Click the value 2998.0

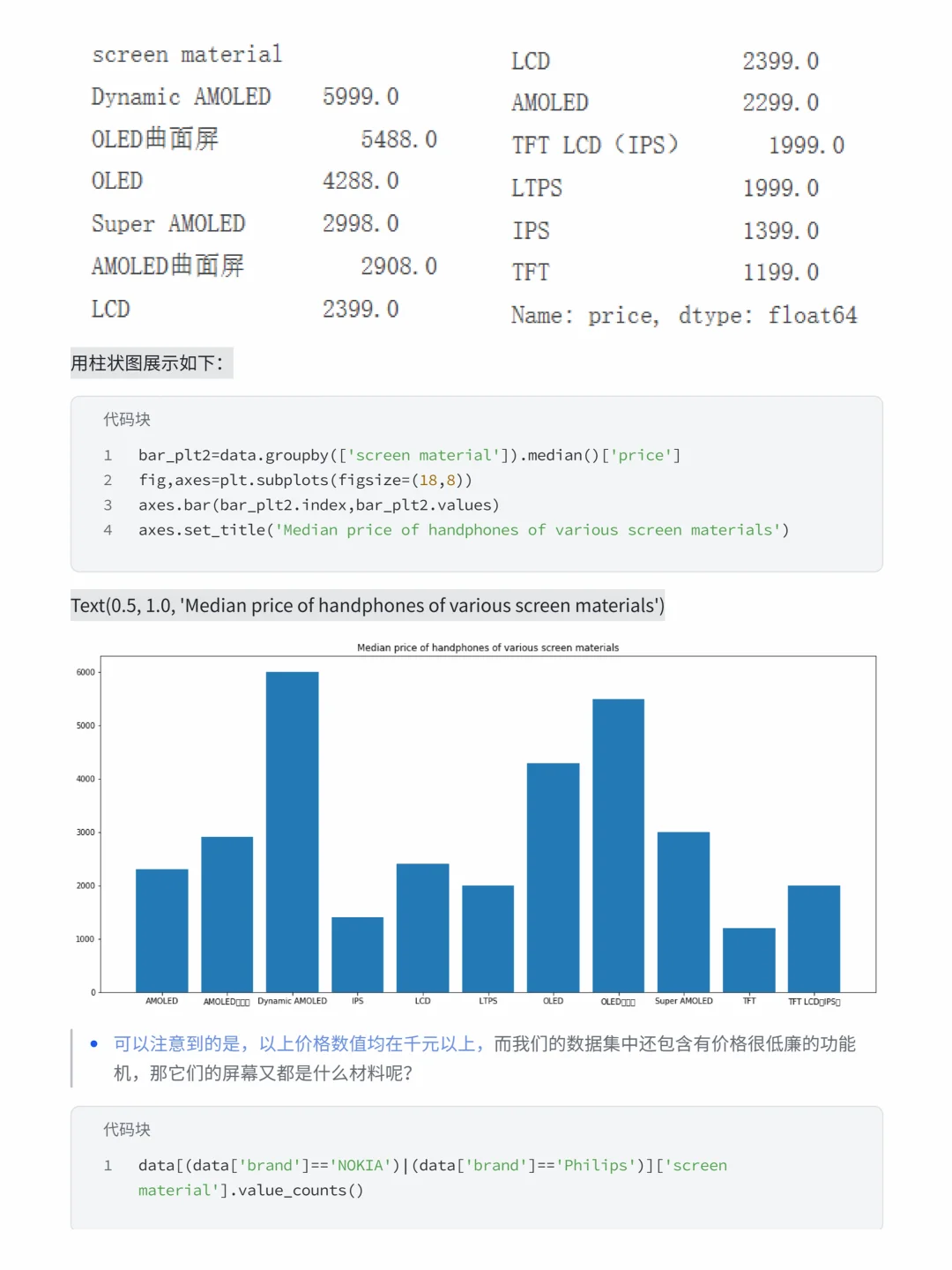click(361, 224)
